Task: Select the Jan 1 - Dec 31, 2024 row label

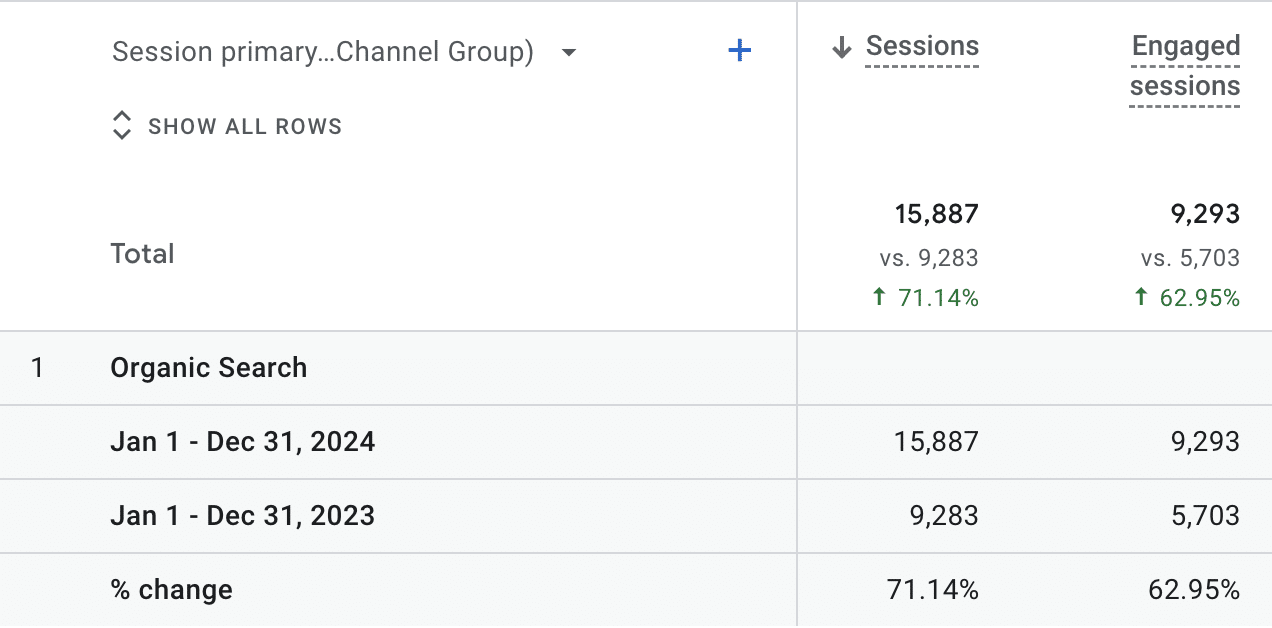Action: point(242,442)
